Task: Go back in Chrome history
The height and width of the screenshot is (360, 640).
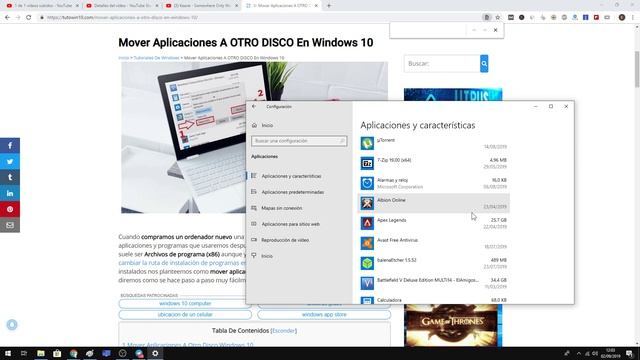Action: [x=7, y=18]
